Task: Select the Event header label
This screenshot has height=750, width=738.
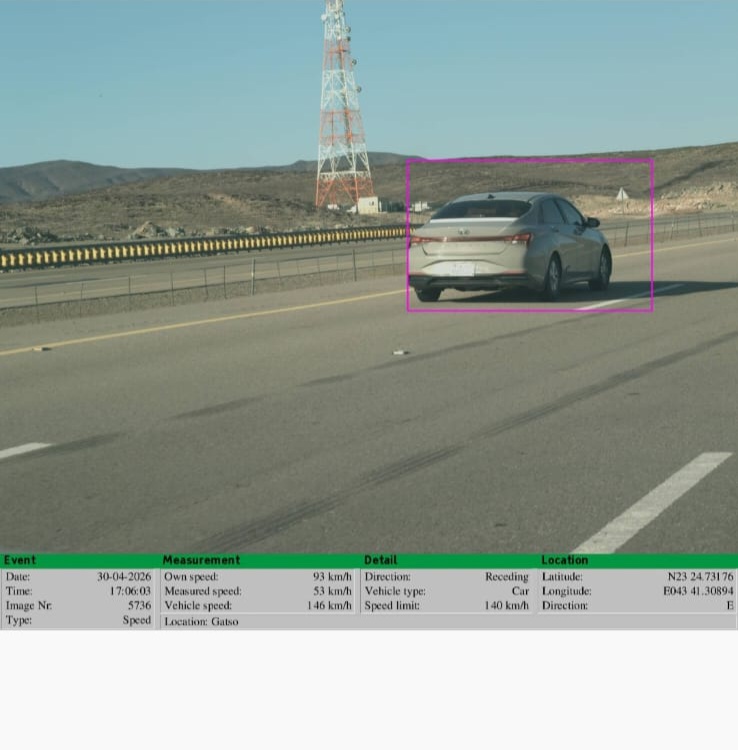Action: (20, 560)
